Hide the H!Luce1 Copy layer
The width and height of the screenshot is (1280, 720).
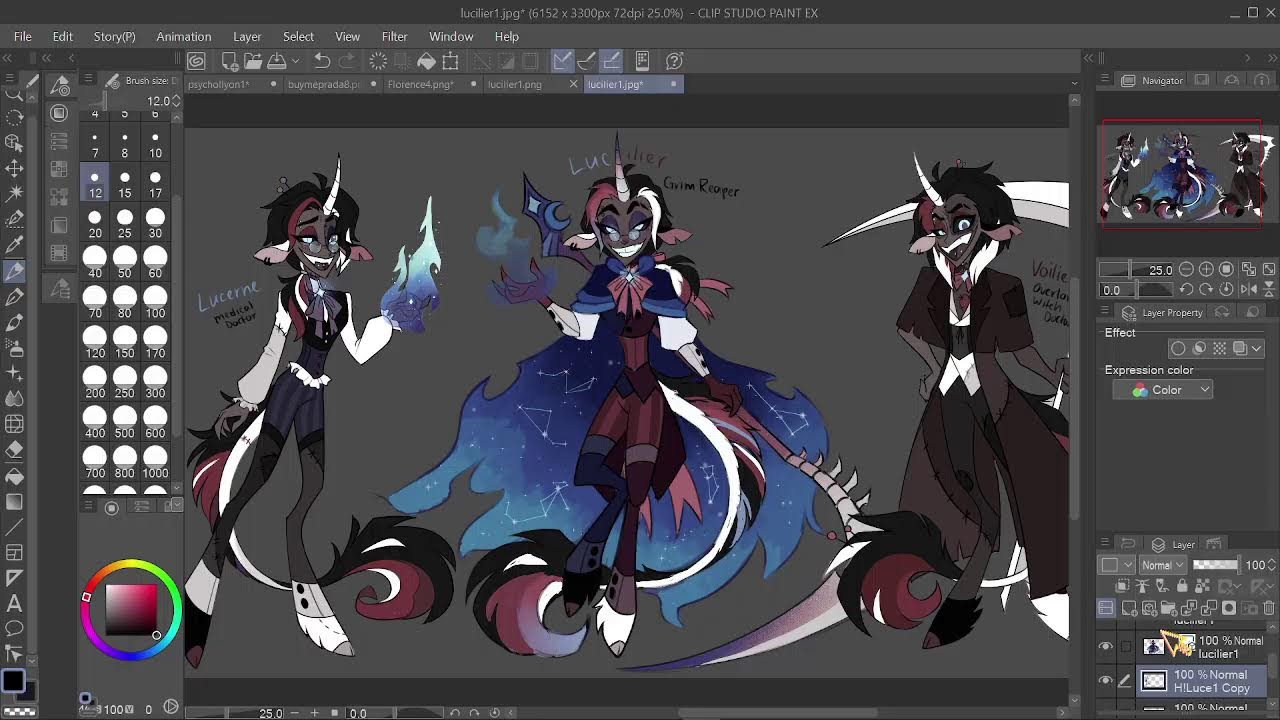(1106, 681)
